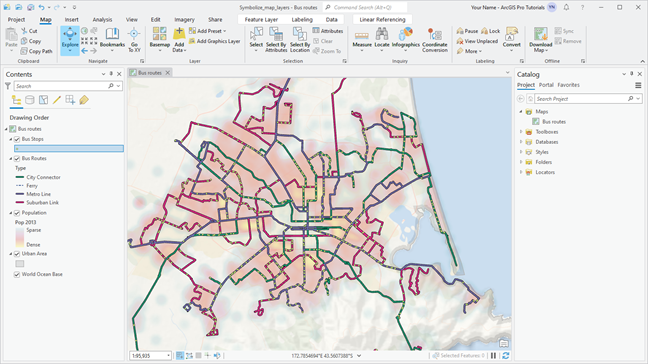Click View Unplaced labels
The width and height of the screenshot is (648, 364).
477,41
